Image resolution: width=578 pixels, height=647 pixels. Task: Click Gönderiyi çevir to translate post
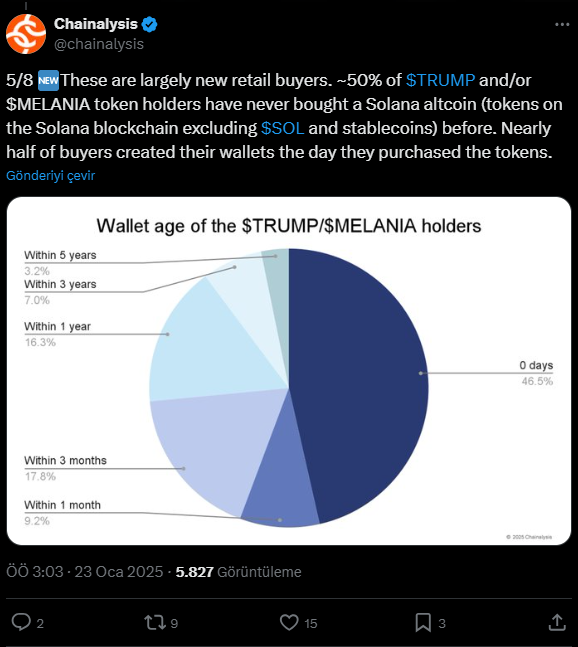(50, 175)
